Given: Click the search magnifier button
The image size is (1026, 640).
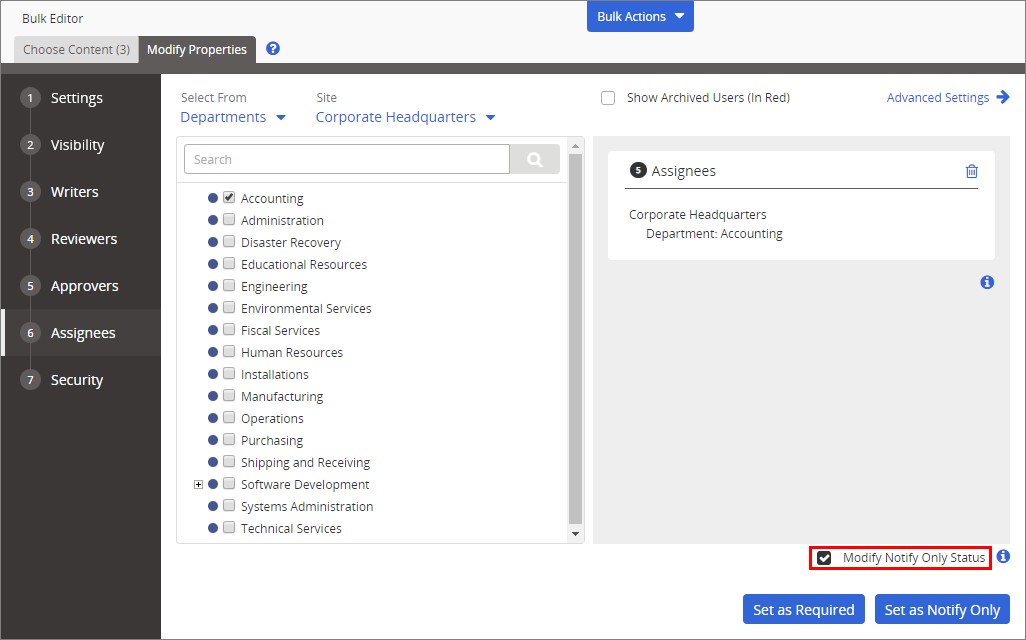Looking at the screenshot, I should 535,159.
